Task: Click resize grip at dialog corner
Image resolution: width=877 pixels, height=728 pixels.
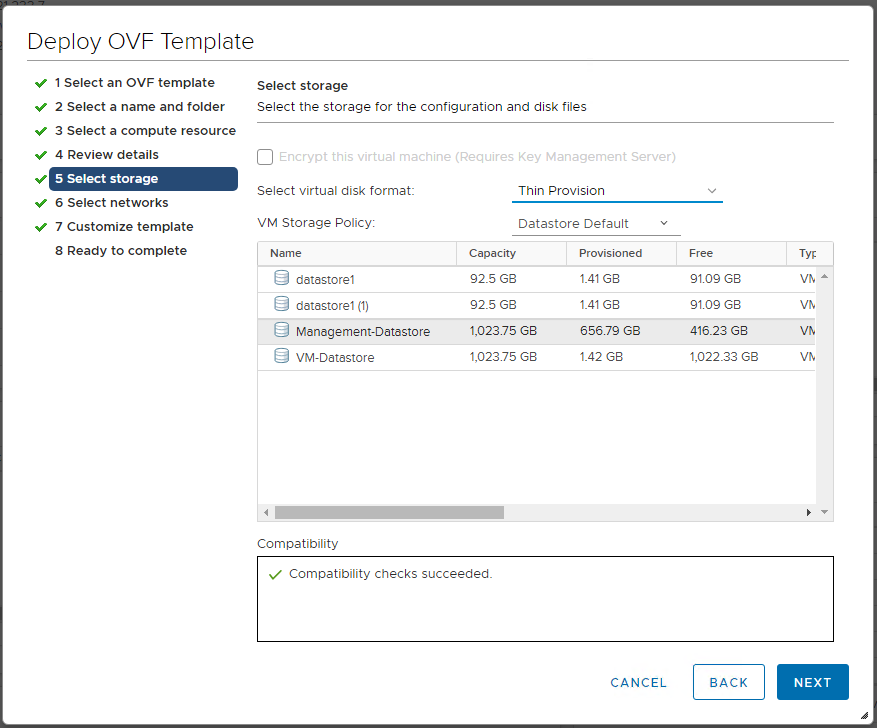Action: pos(864,716)
